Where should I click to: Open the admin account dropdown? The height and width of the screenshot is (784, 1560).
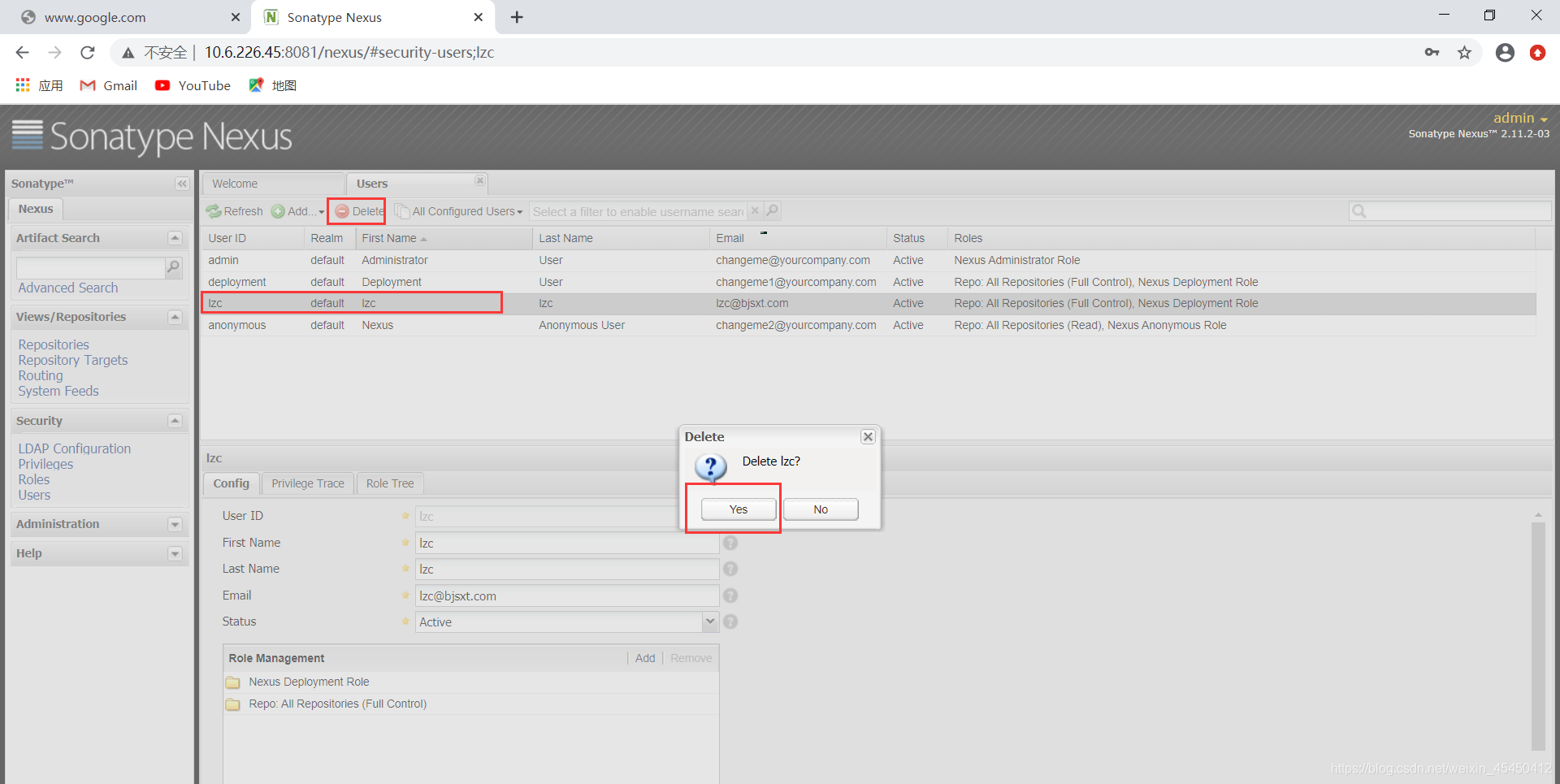pos(1520,119)
